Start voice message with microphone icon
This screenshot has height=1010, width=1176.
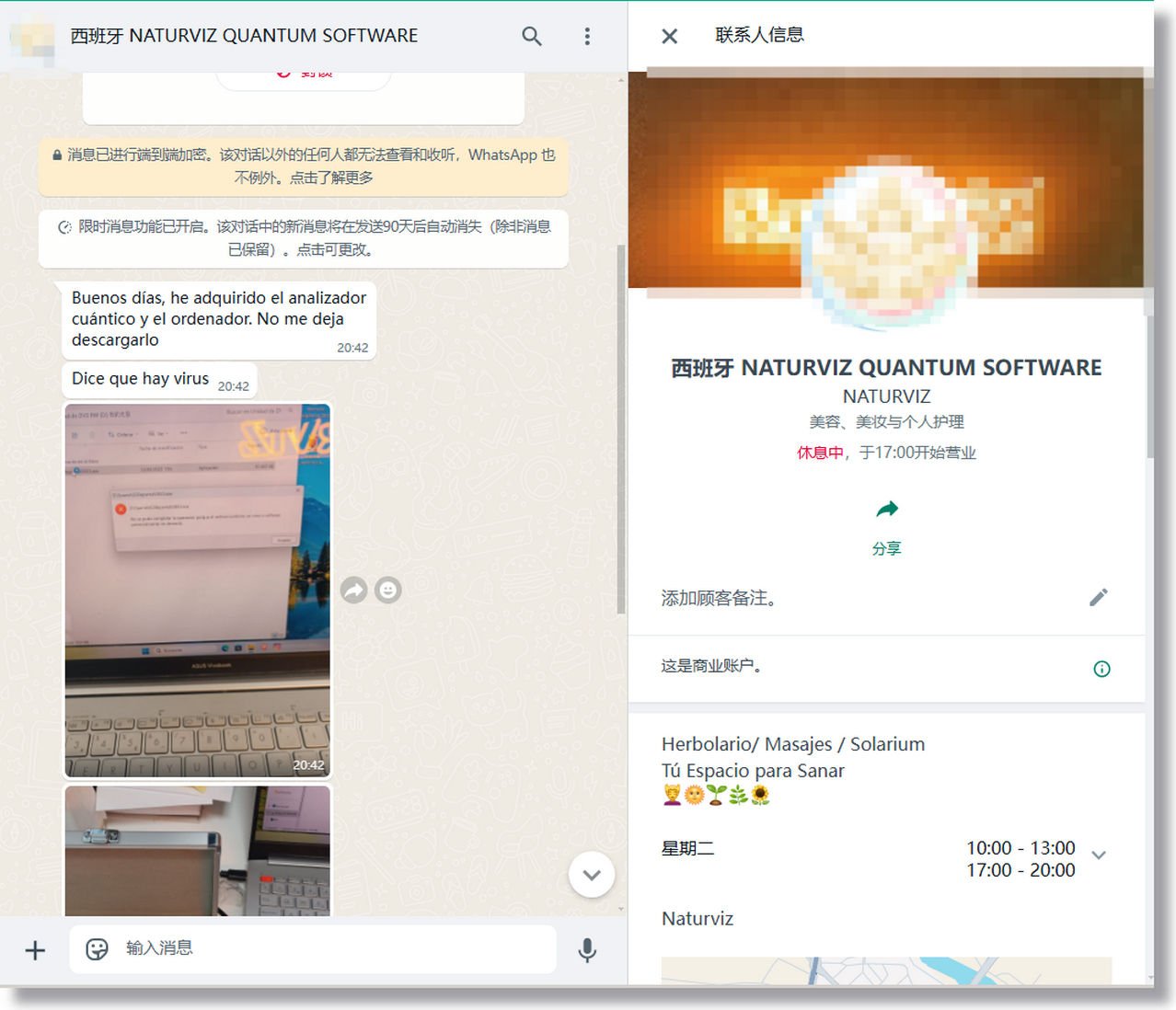coord(587,950)
